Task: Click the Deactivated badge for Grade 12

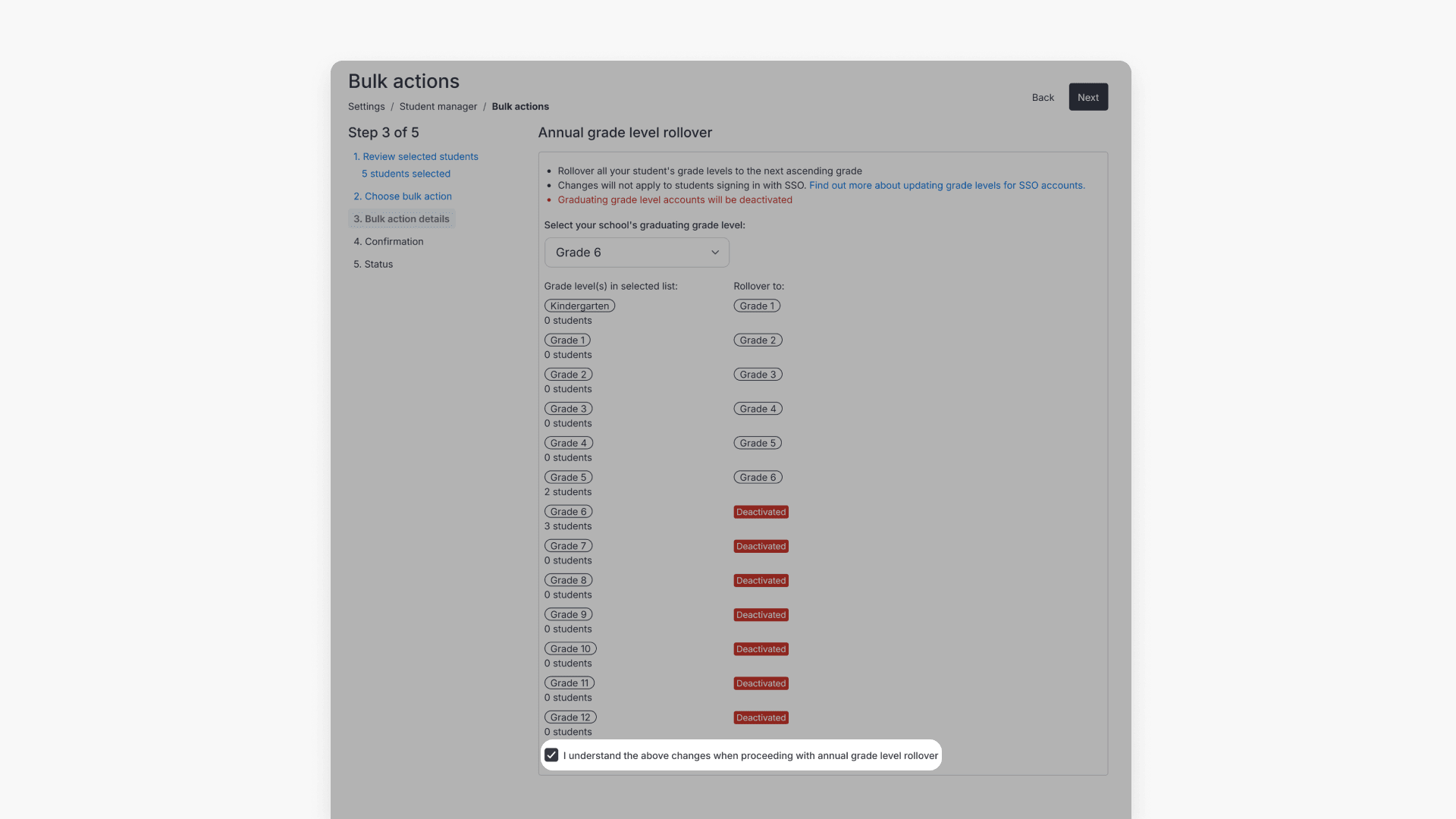Action: tap(761, 717)
